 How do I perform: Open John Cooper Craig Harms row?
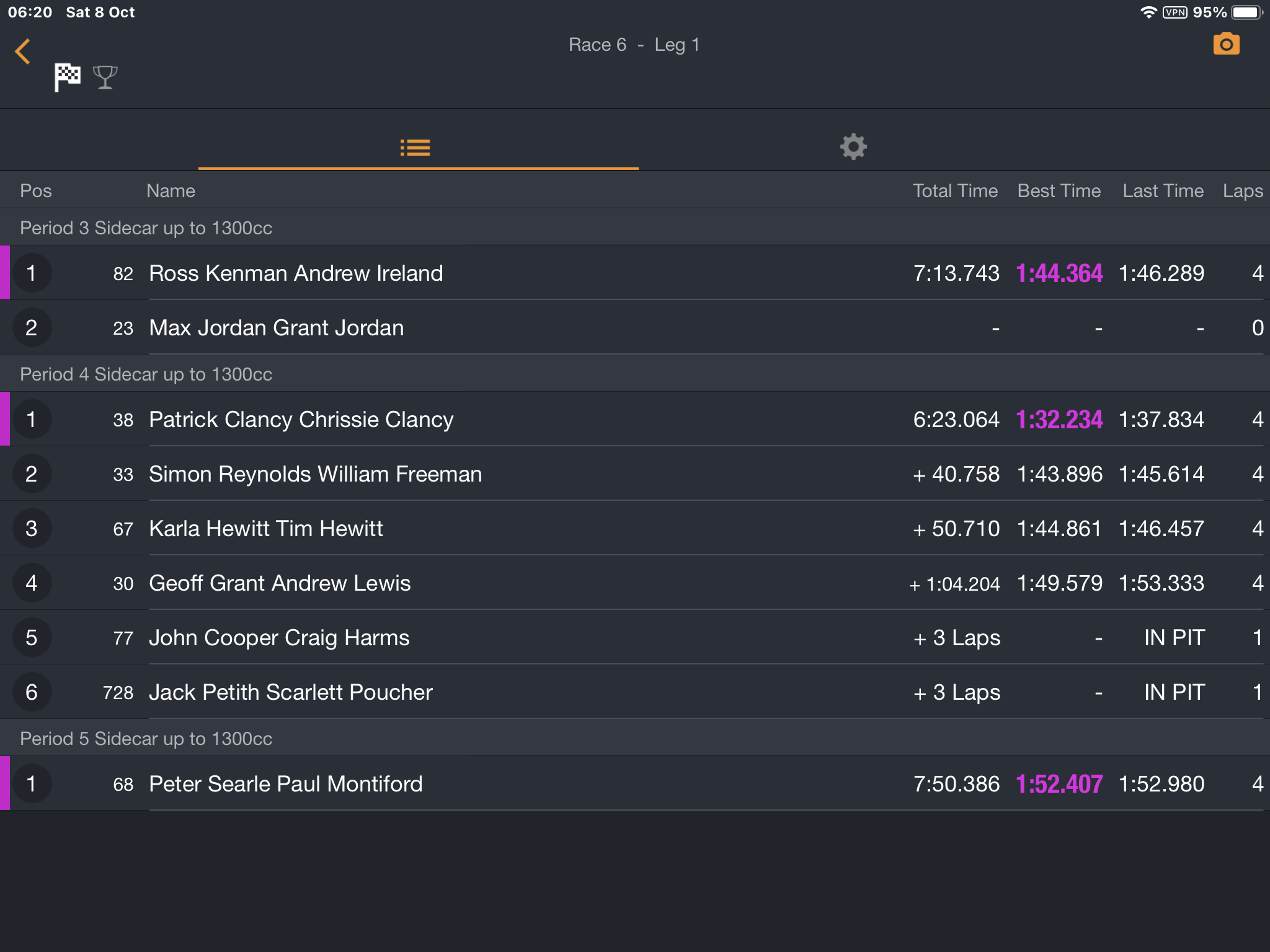coord(635,637)
